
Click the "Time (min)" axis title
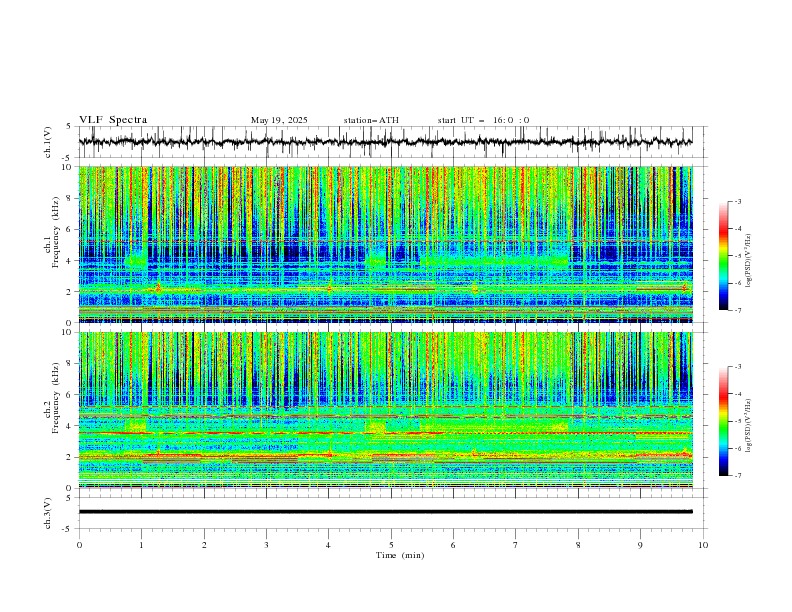pos(400,555)
